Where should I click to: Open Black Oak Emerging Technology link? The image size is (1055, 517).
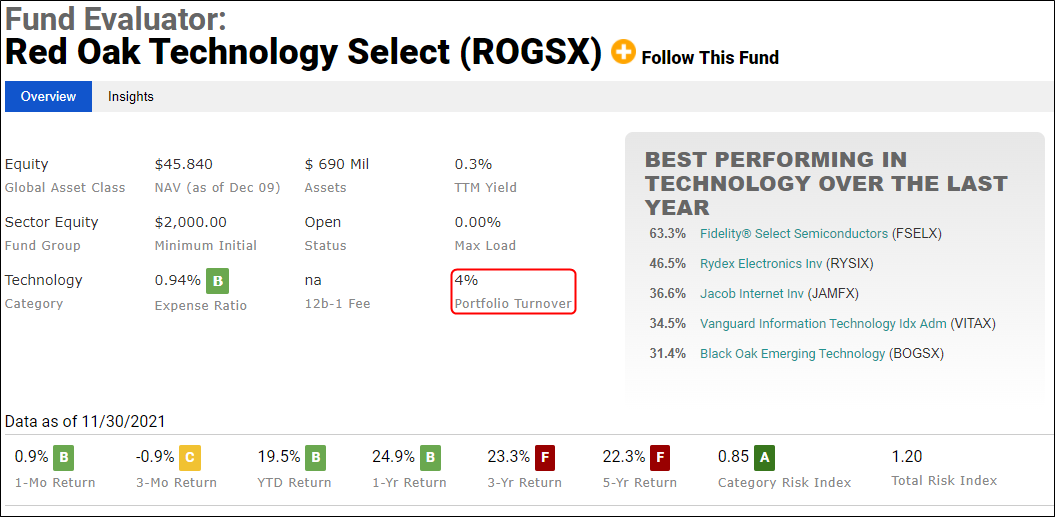coord(793,353)
